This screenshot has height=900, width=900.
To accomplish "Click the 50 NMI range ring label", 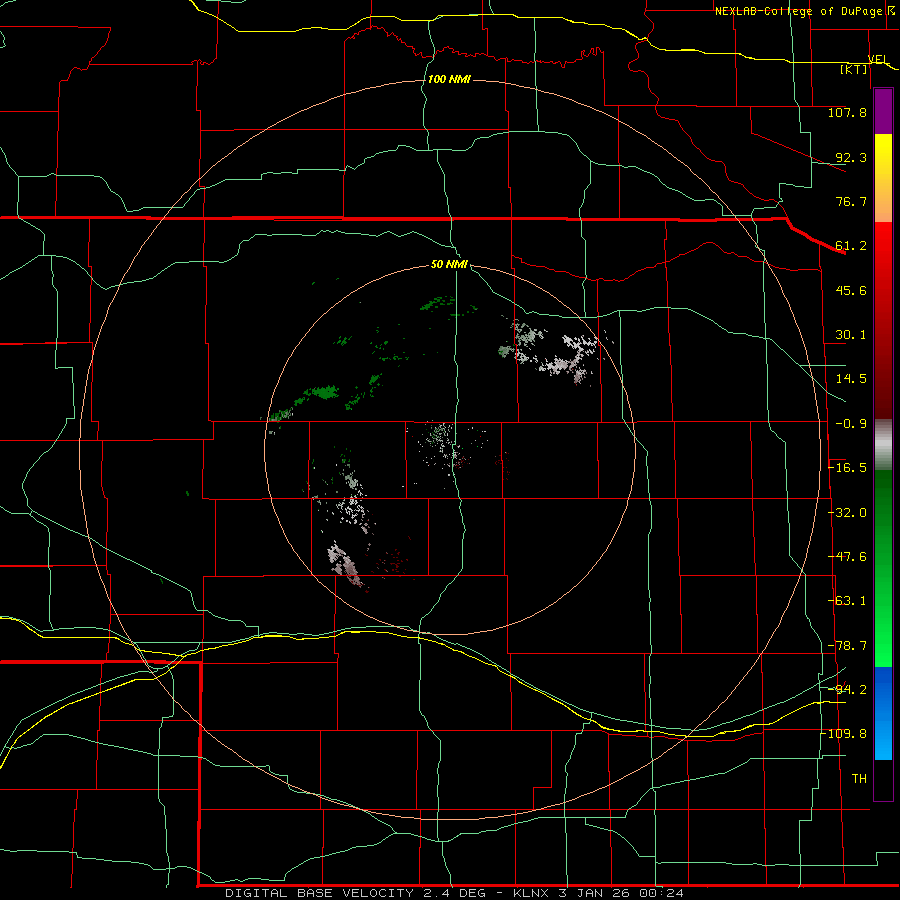I will 449,264.
